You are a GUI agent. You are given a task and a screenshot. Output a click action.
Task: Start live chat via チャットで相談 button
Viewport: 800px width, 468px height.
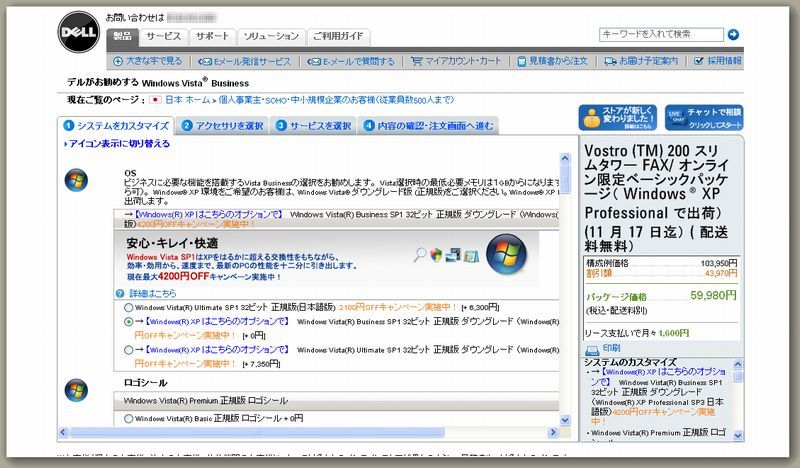[704, 117]
